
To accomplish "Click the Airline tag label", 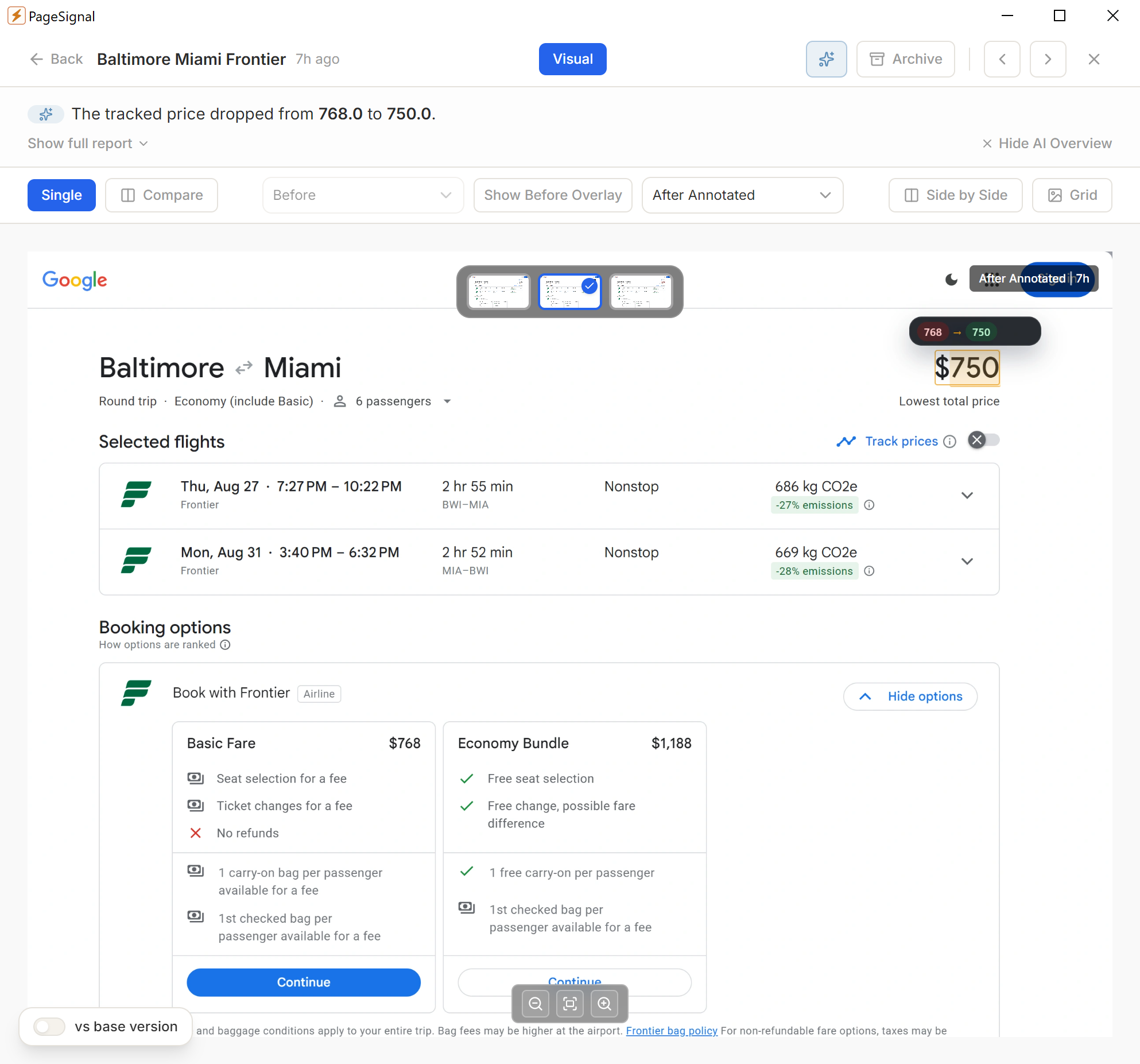I will coord(319,694).
